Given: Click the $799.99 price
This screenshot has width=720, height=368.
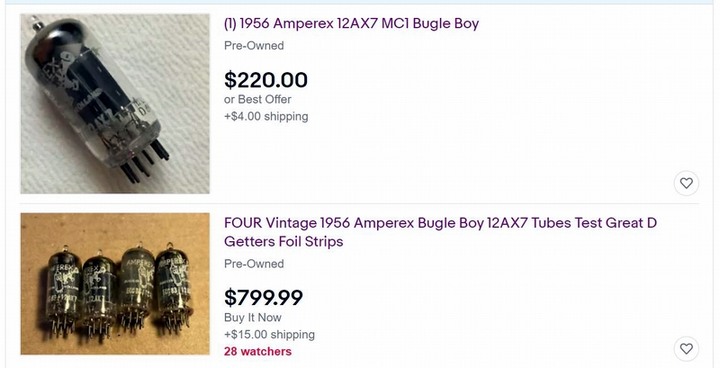Looking at the screenshot, I should pyautogui.click(x=264, y=298).
